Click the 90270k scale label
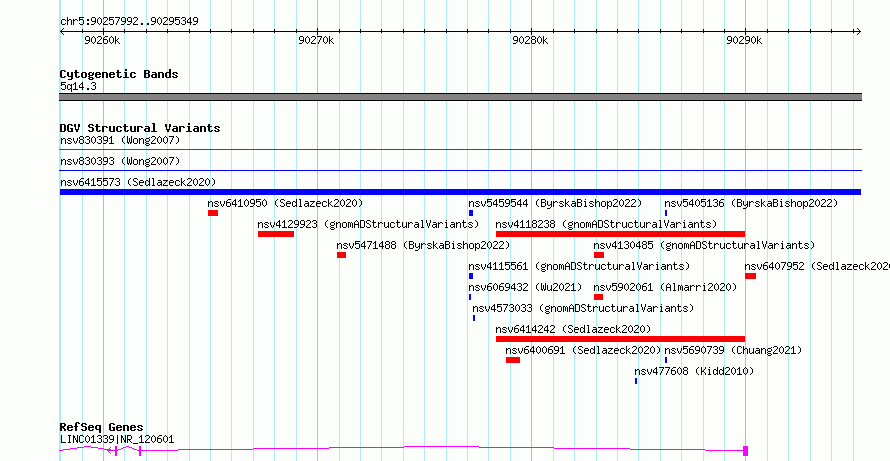 [x=316, y=40]
